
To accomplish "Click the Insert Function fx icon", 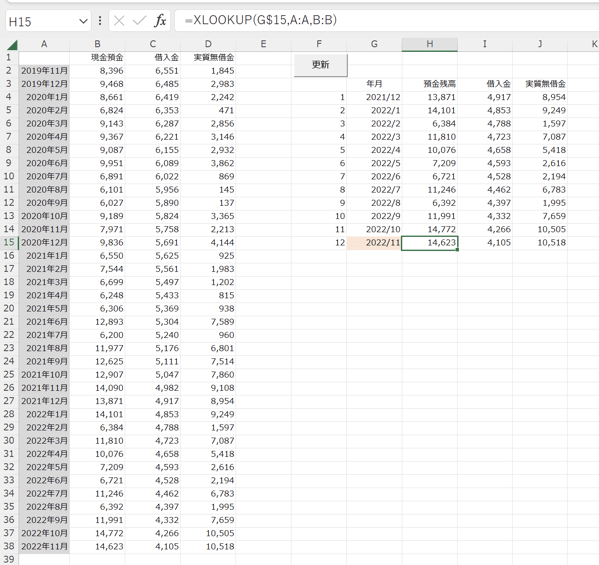I will click(x=160, y=21).
